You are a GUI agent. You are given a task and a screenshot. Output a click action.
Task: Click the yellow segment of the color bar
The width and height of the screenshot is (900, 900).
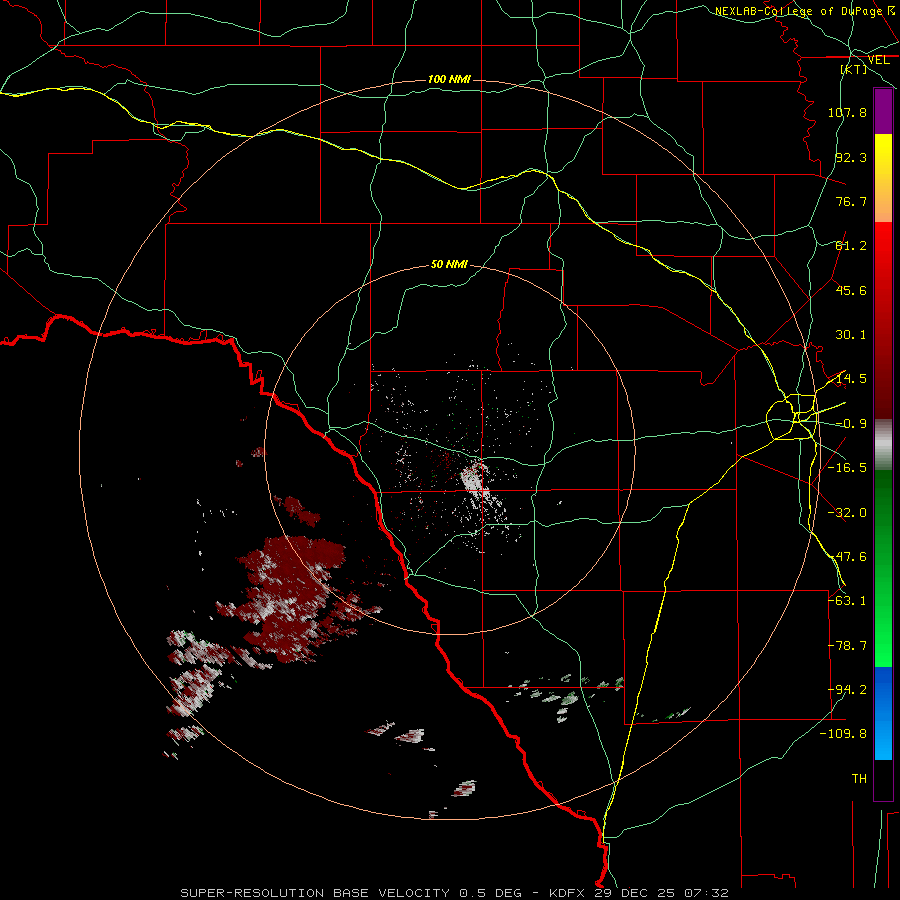(883, 178)
